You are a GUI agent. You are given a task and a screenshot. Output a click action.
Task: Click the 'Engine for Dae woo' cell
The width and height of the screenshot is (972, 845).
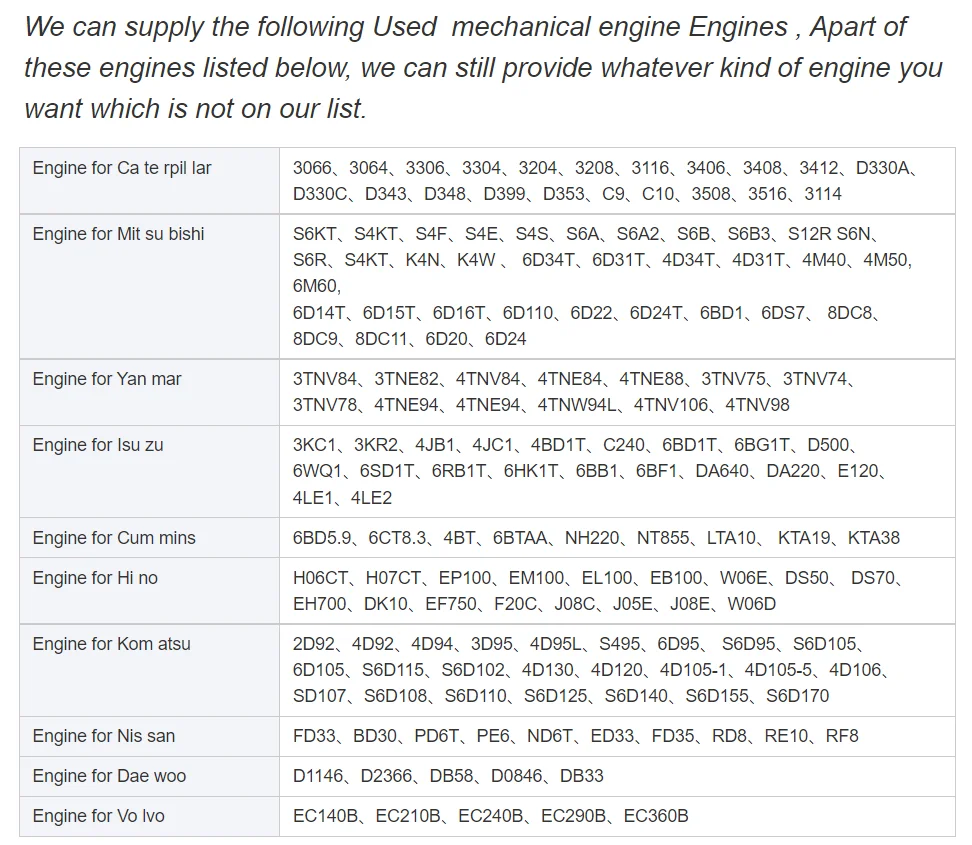[109, 776]
